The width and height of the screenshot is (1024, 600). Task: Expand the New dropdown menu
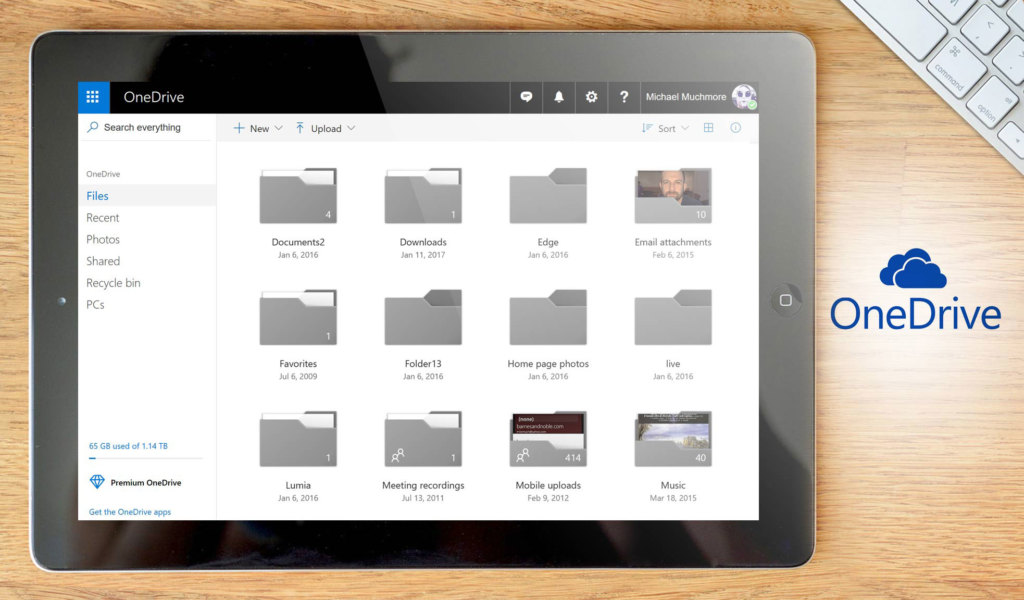click(x=258, y=128)
